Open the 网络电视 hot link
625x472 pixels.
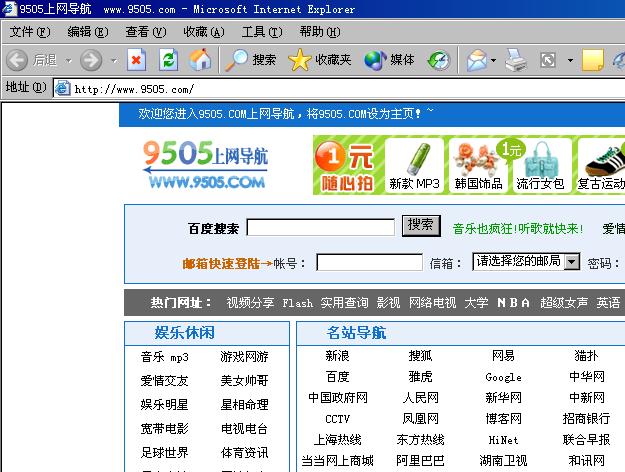click(x=432, y=303)
